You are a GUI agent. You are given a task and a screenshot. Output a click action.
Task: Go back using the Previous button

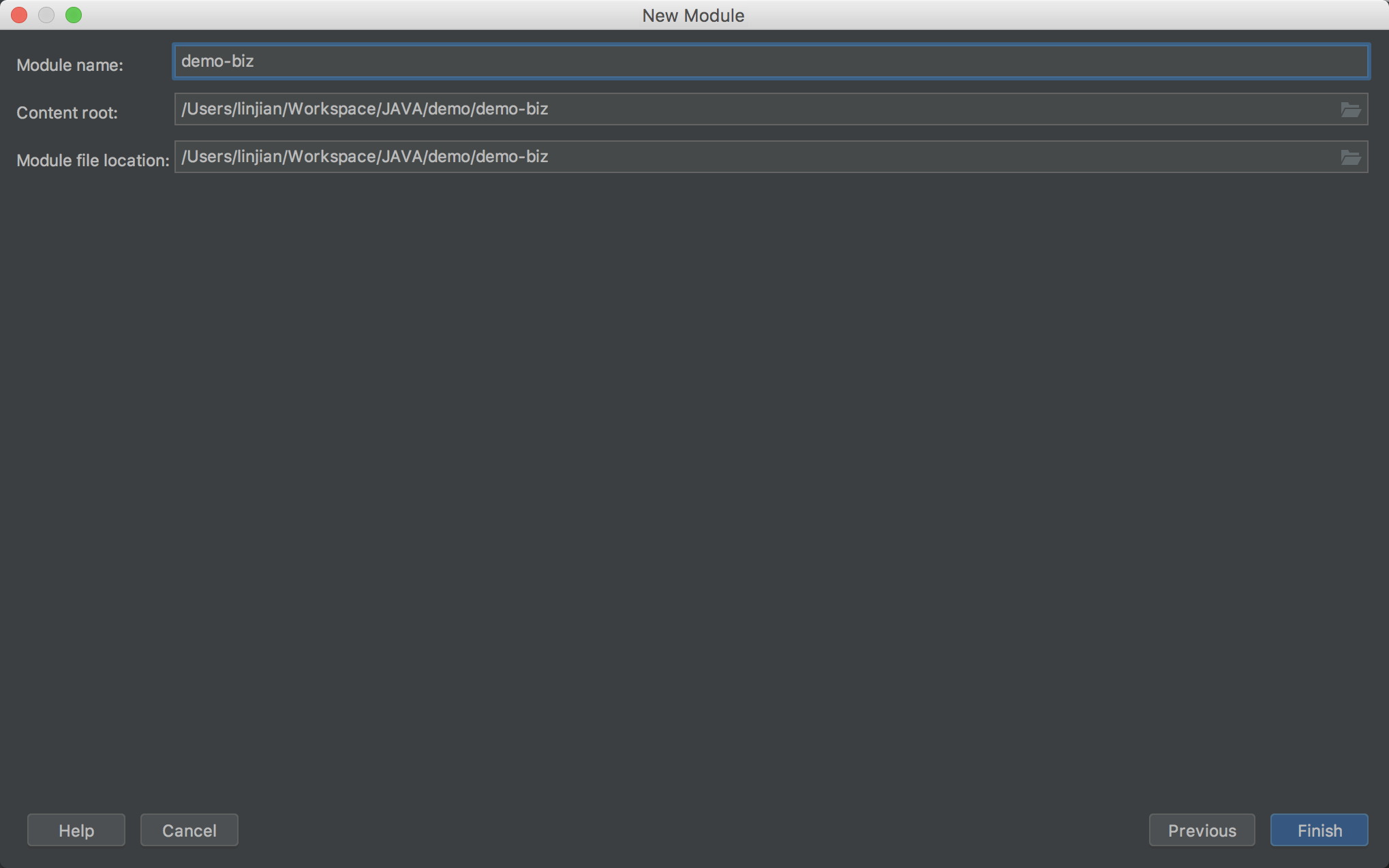coord(1202,830)
